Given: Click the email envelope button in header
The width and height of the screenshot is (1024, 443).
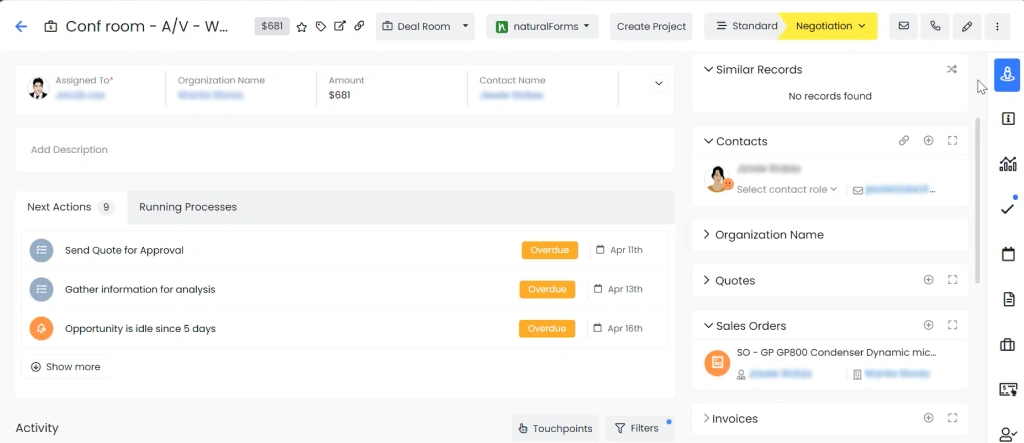Looking at the screenshot, I should click(904, 27).
